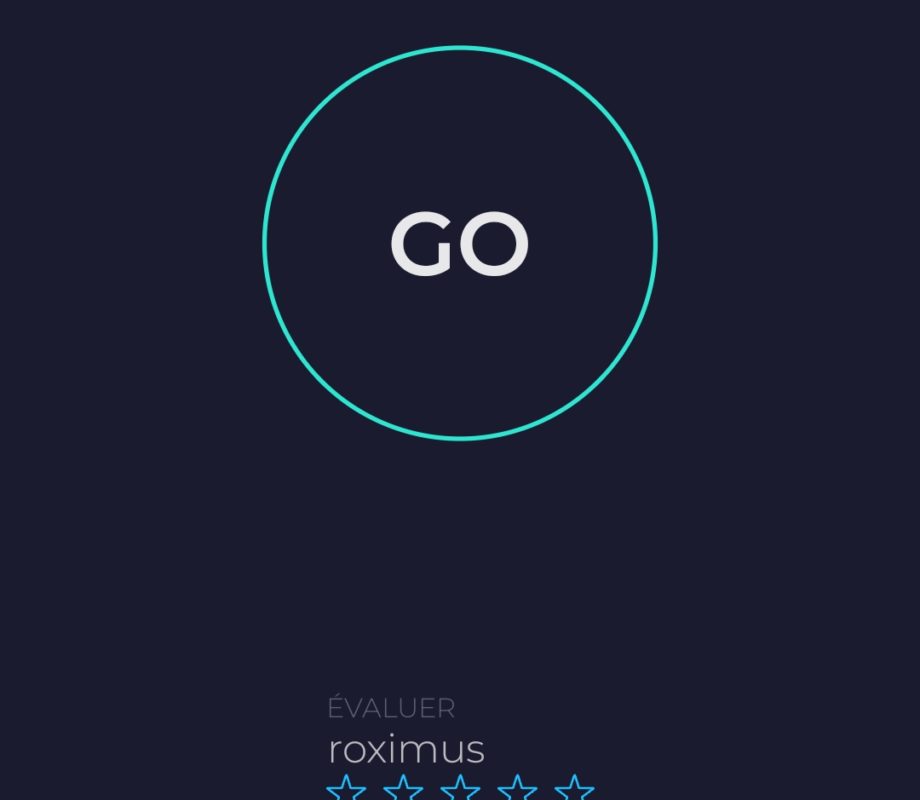Give roximus a five-star rating
The width and height of the screenshot is (920, 800).
(x=574, y=787)
